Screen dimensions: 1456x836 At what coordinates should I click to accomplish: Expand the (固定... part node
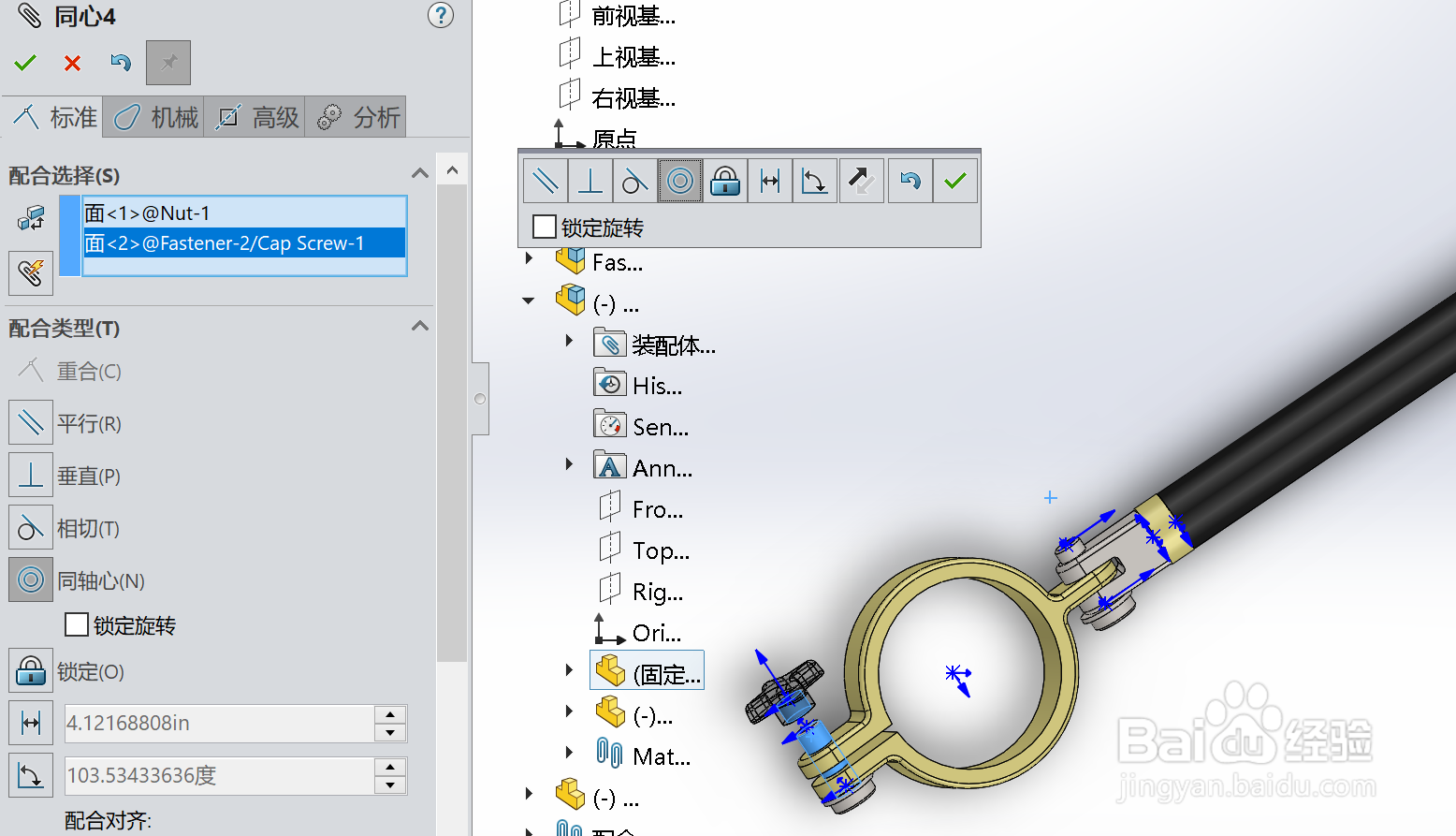[x=569, y=670]
